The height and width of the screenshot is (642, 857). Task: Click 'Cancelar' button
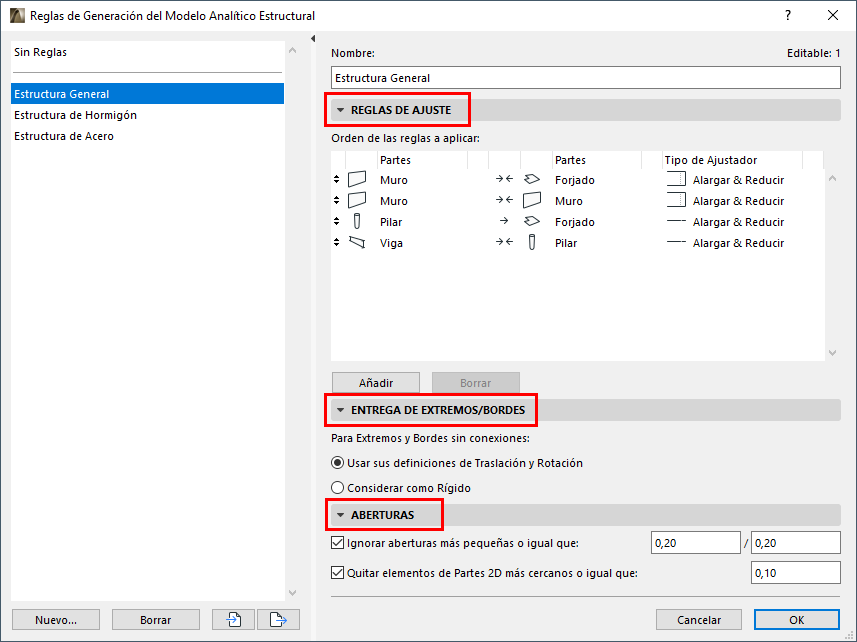click(x=698, y=620)
